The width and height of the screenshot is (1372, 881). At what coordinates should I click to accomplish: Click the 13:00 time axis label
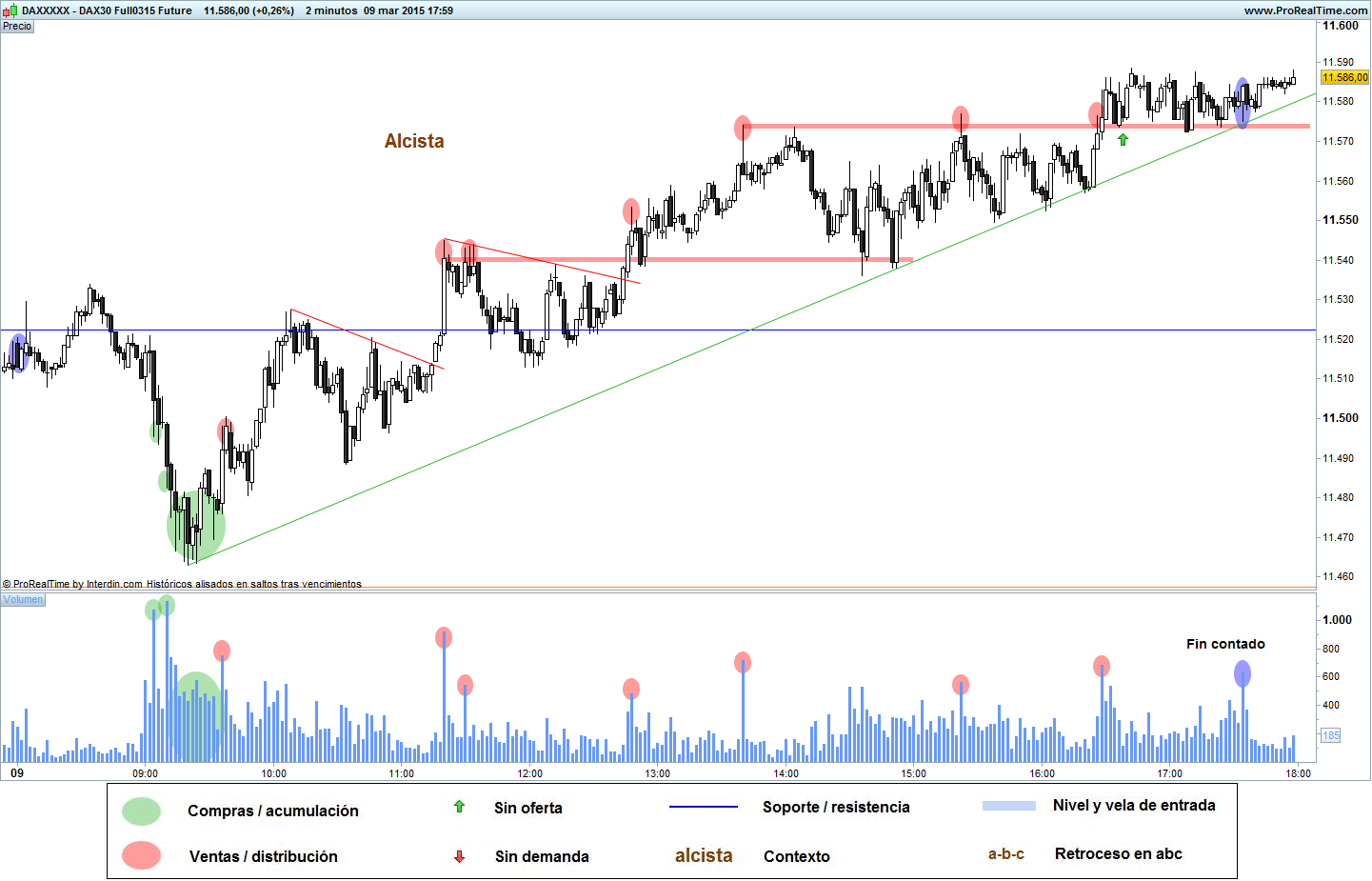click(x=657, y=773)
